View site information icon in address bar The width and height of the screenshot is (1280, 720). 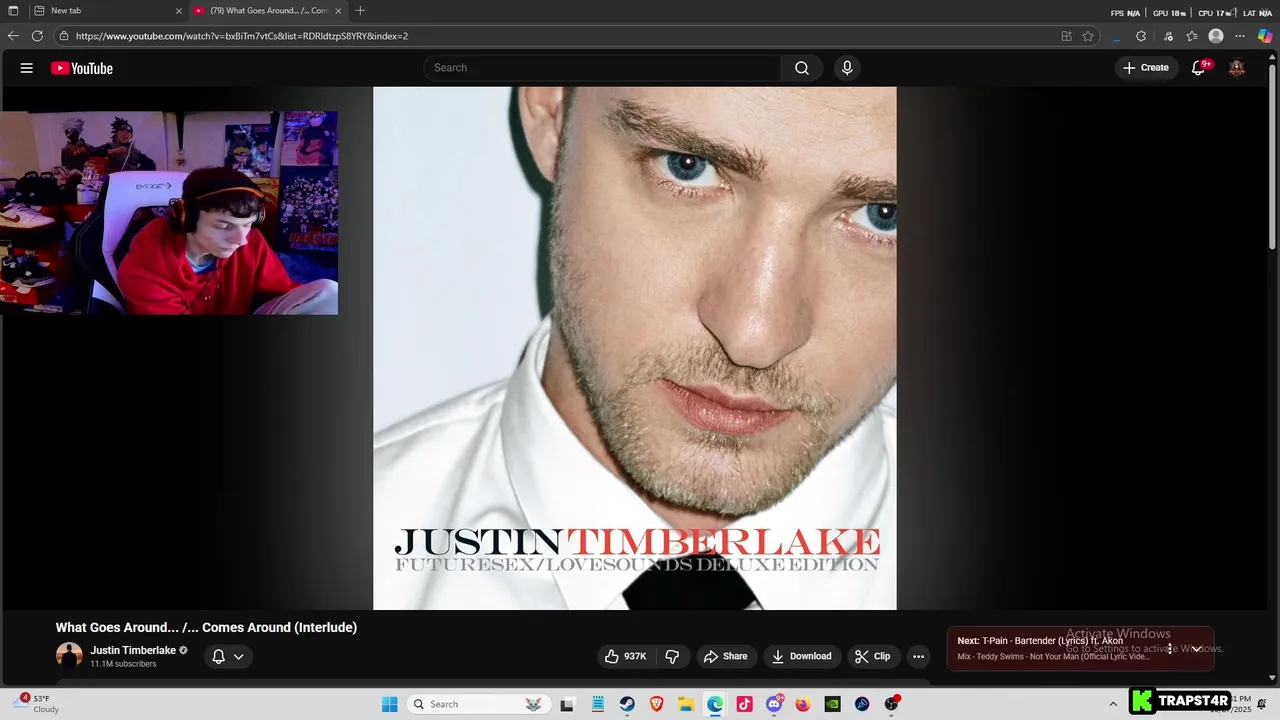pyautogui.click(x=64, y=36)
